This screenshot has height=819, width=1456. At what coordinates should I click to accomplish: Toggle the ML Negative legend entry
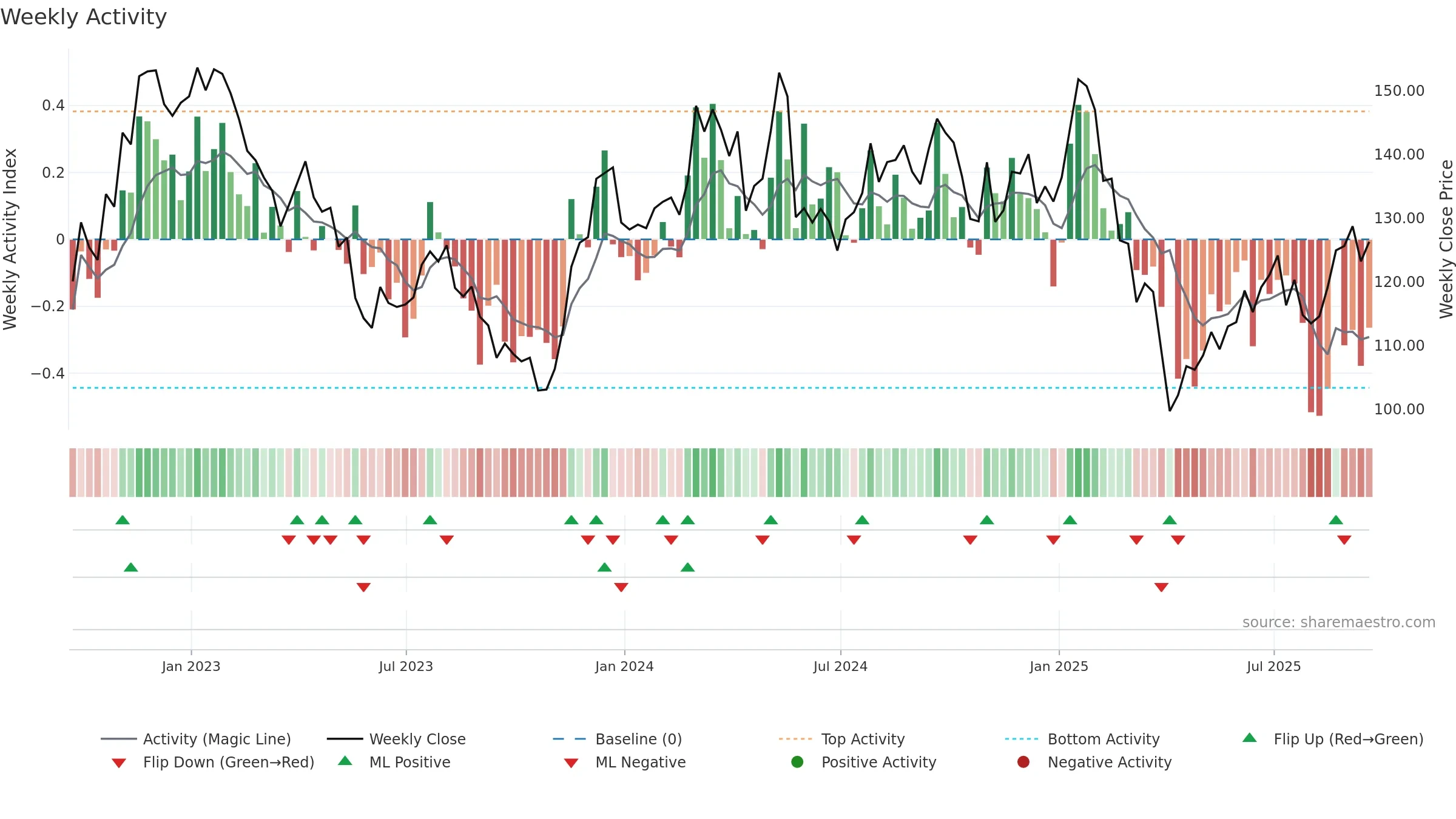(625, 762)
